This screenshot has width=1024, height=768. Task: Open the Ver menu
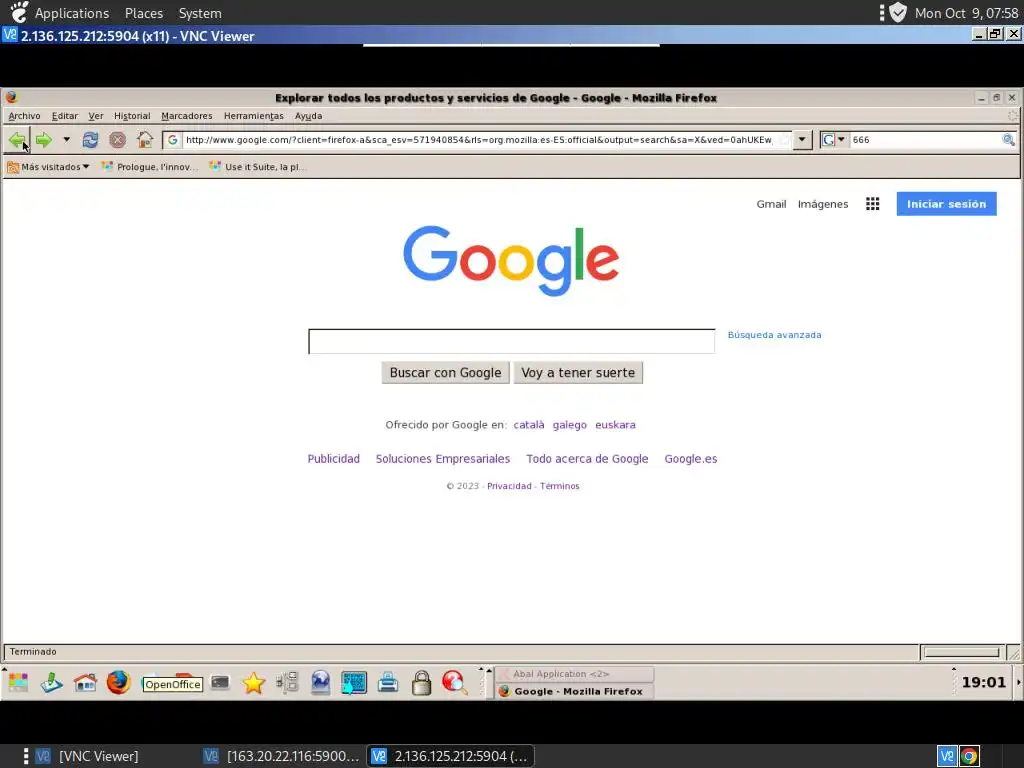coord(96,116)
